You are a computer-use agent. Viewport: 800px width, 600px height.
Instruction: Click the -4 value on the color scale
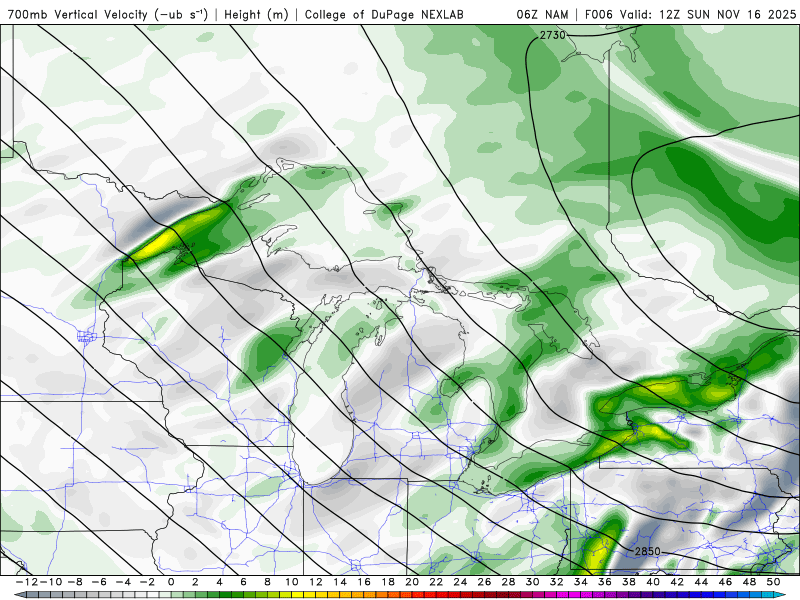123,582
